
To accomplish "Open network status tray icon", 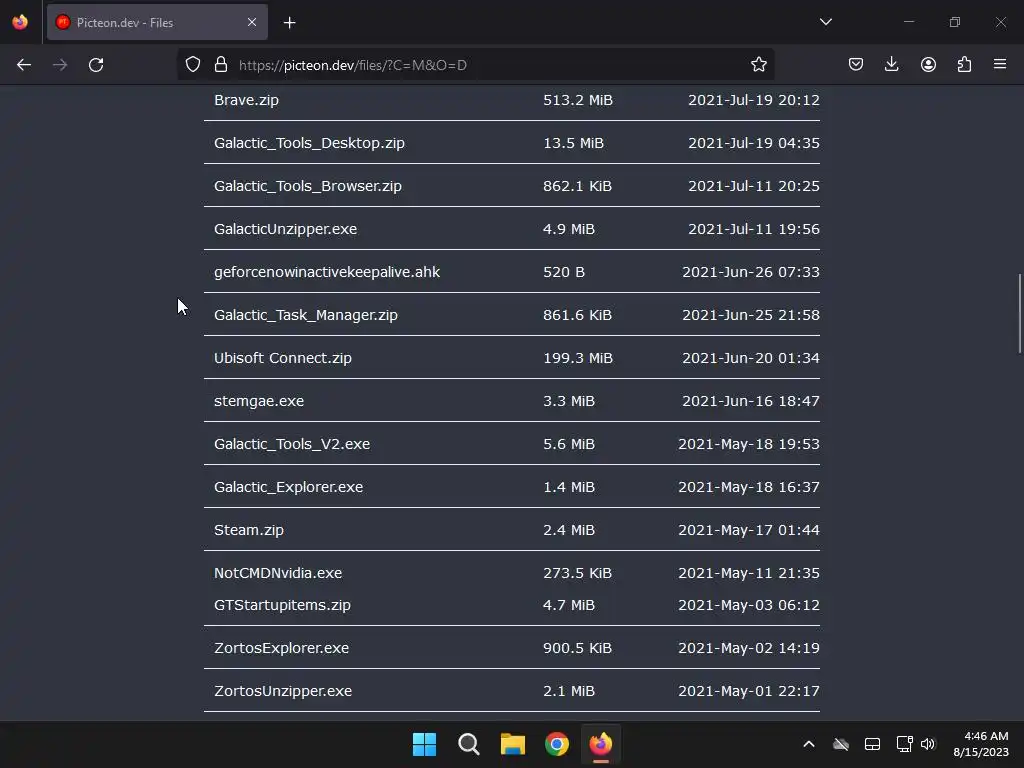I will pyautogui.click(x=904, y=744).
